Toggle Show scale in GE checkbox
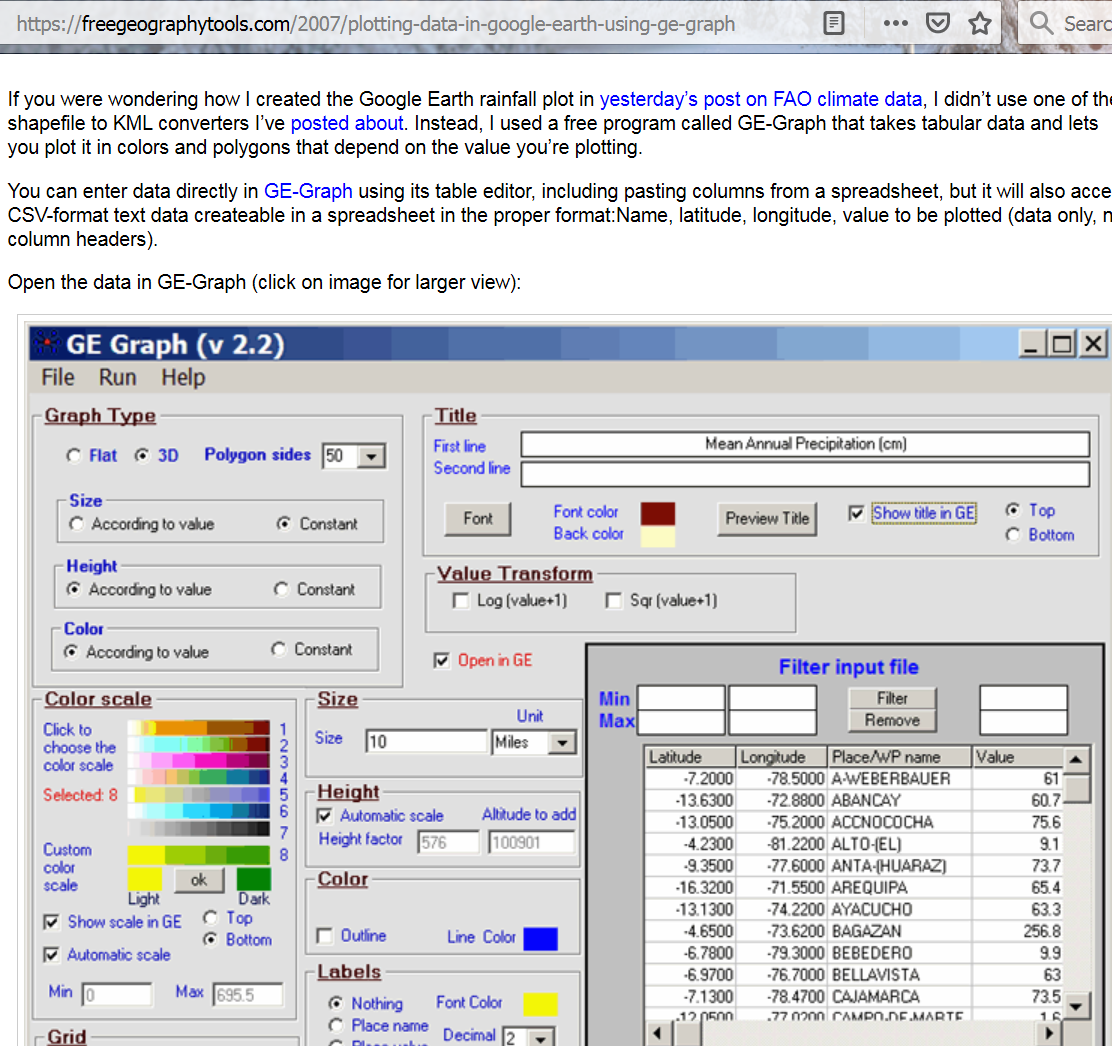The height and width of the screenshot is (1046, 1112). pyautogui.click(x=51, y=922)
